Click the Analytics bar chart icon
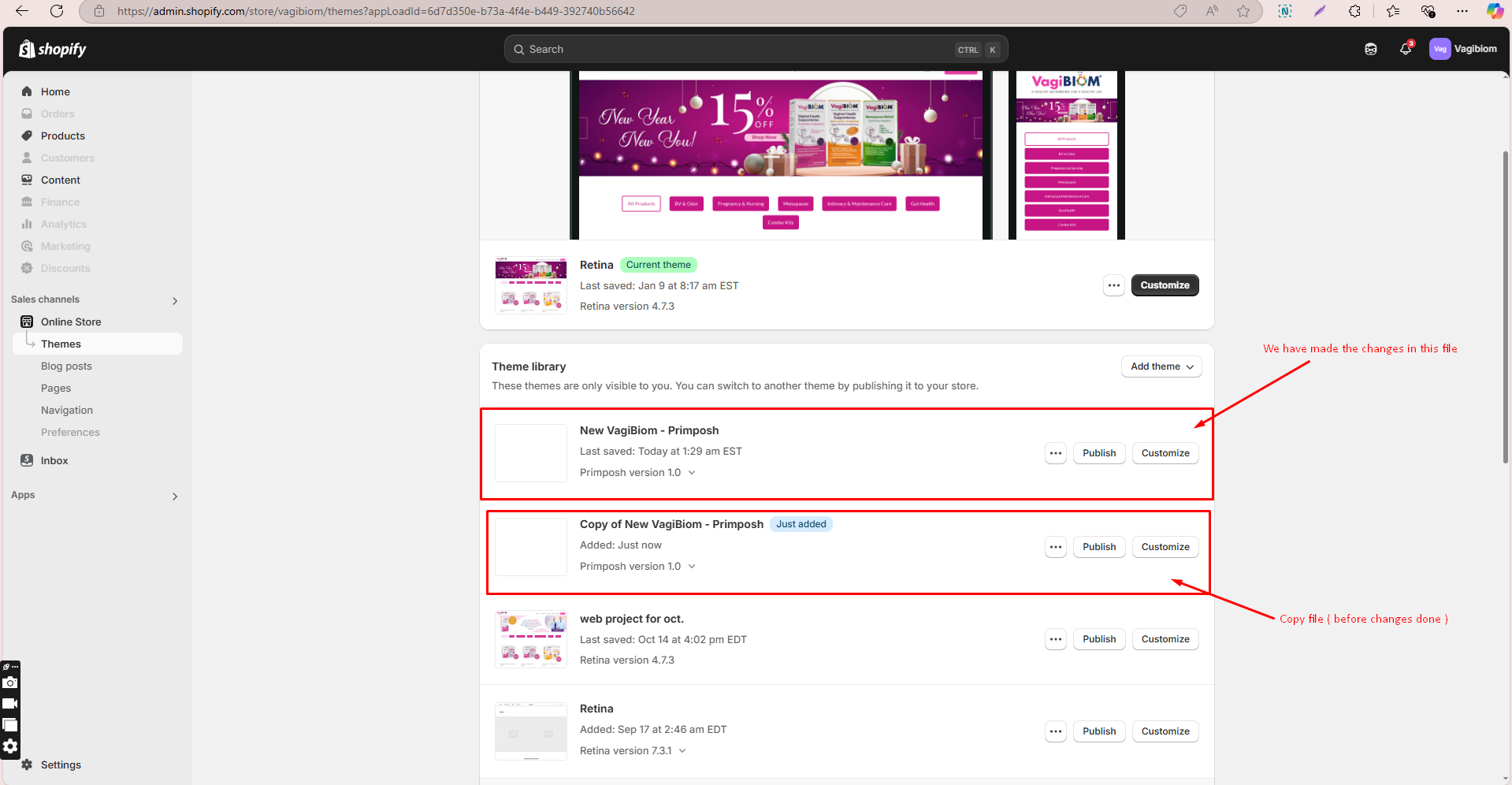 click(x=27, y=224)
